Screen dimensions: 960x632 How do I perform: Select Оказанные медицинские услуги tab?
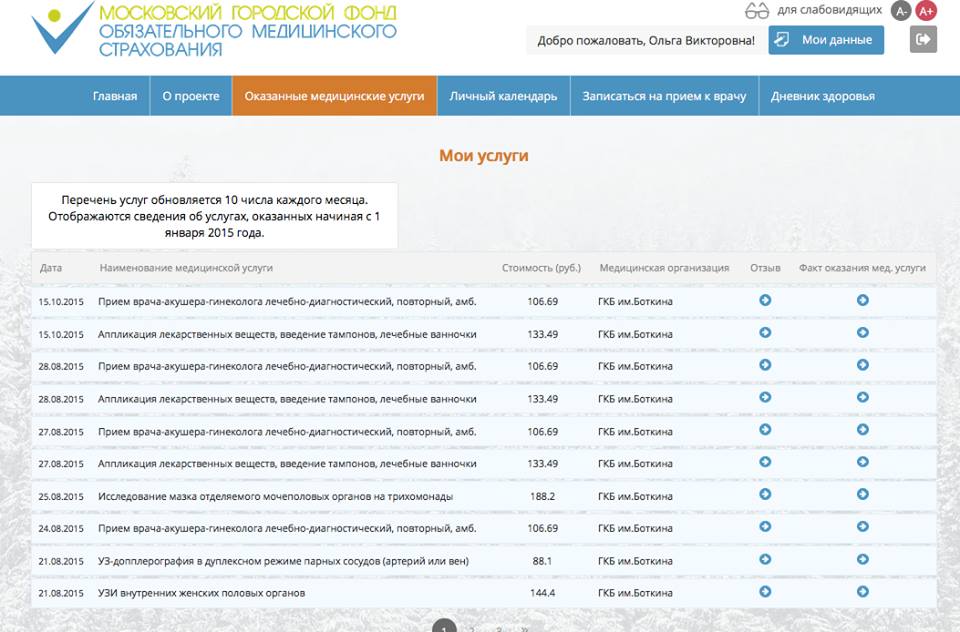point(334,96)
